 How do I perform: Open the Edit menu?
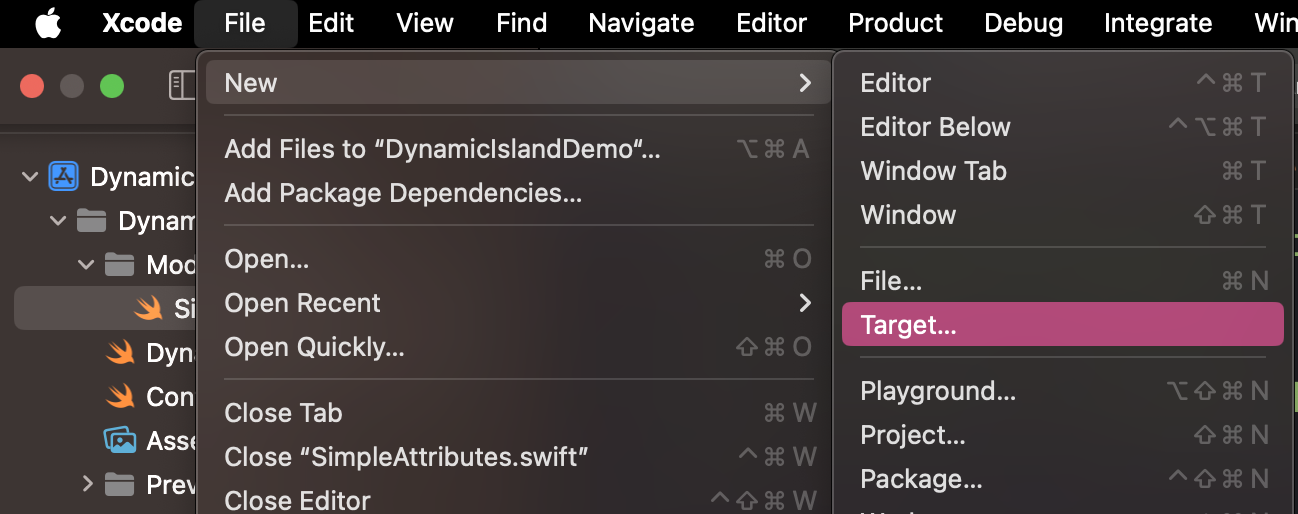pos(331,23)
